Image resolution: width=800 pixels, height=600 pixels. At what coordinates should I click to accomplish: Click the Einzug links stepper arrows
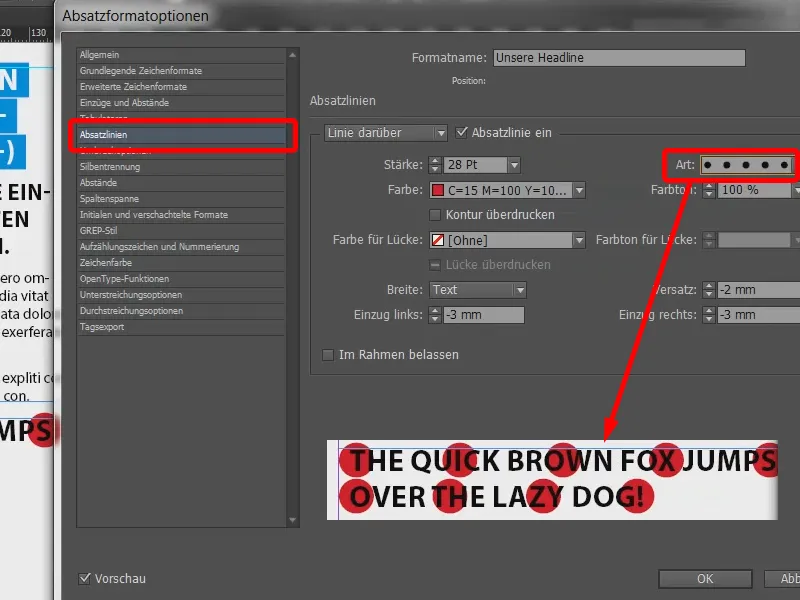(x=435, y=315)
